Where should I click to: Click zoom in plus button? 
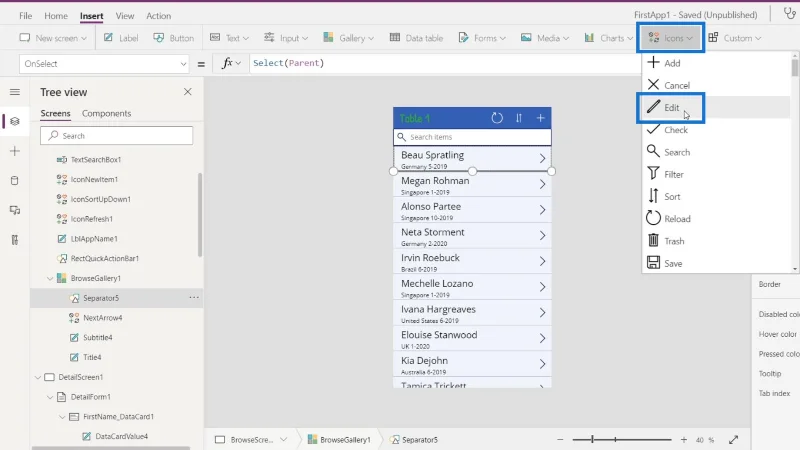684,439
